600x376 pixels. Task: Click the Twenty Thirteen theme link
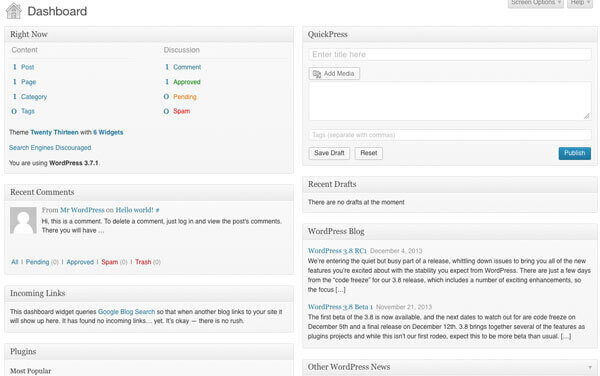tap(54, 132)
